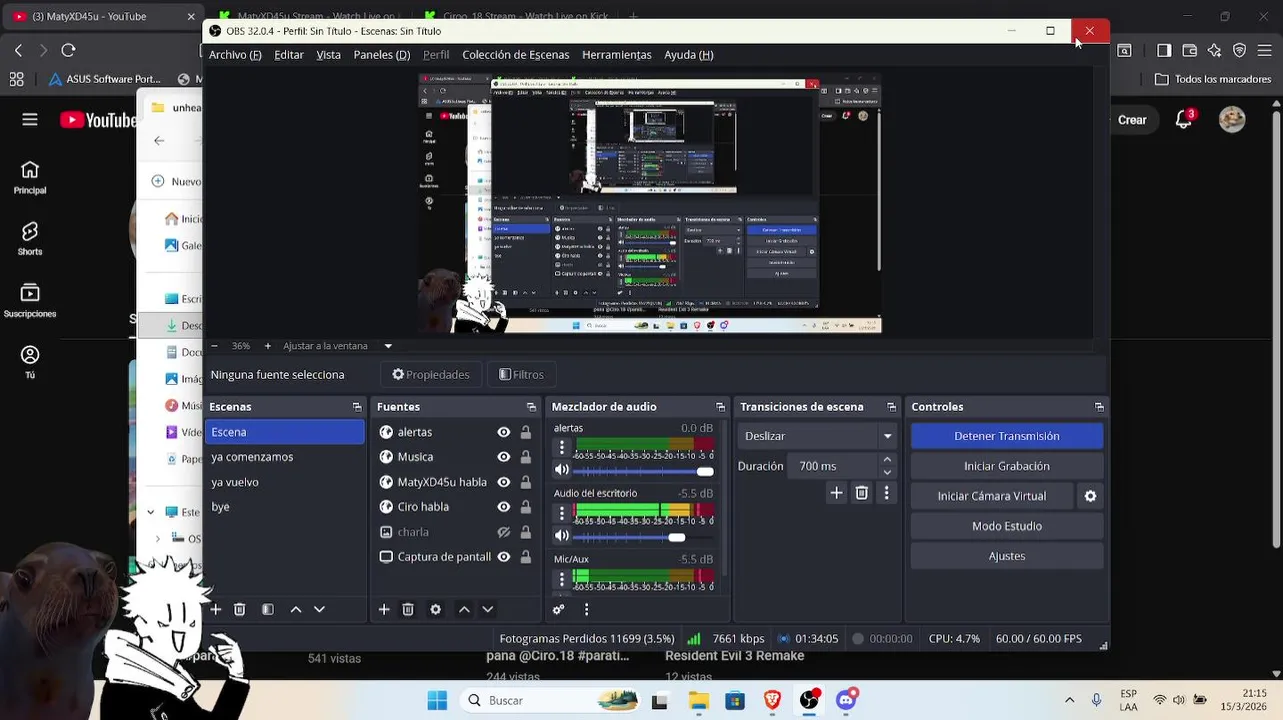
Task: Click the Filtros button
Action: 521,375
